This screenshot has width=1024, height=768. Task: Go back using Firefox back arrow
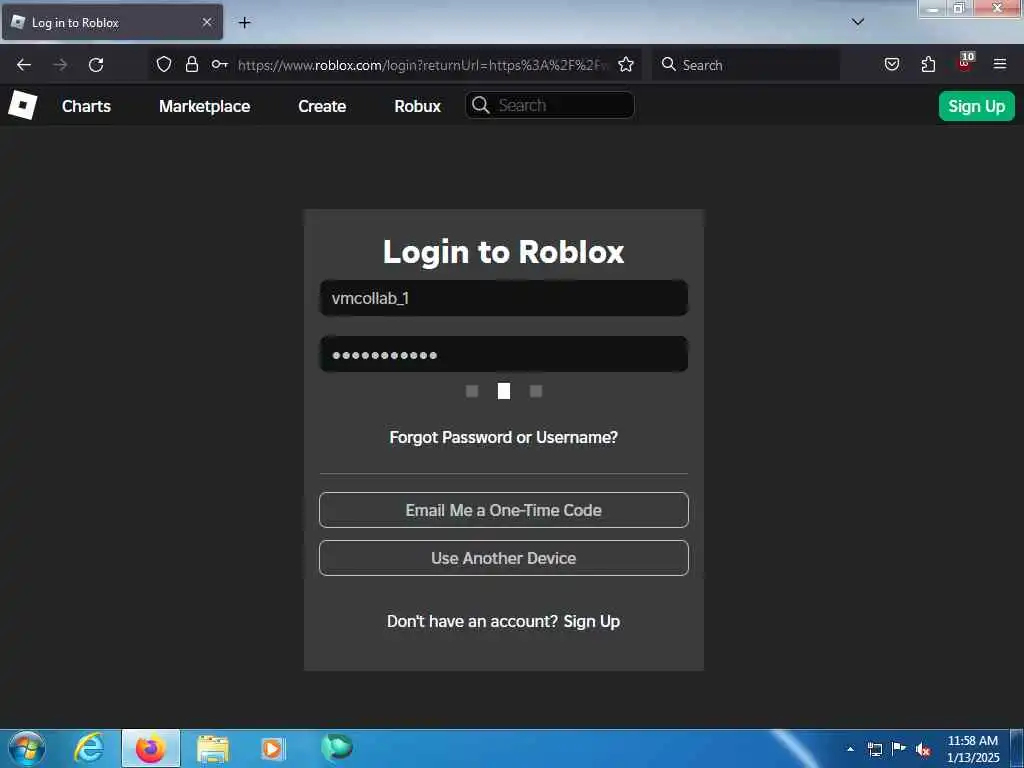[24, 65]
